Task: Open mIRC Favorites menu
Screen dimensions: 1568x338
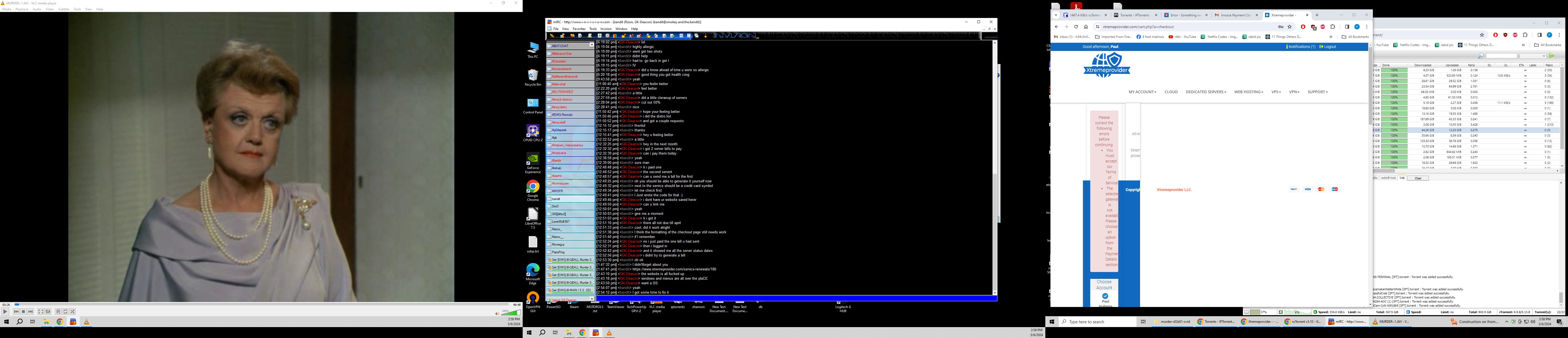Action: [x=578, y=29]
